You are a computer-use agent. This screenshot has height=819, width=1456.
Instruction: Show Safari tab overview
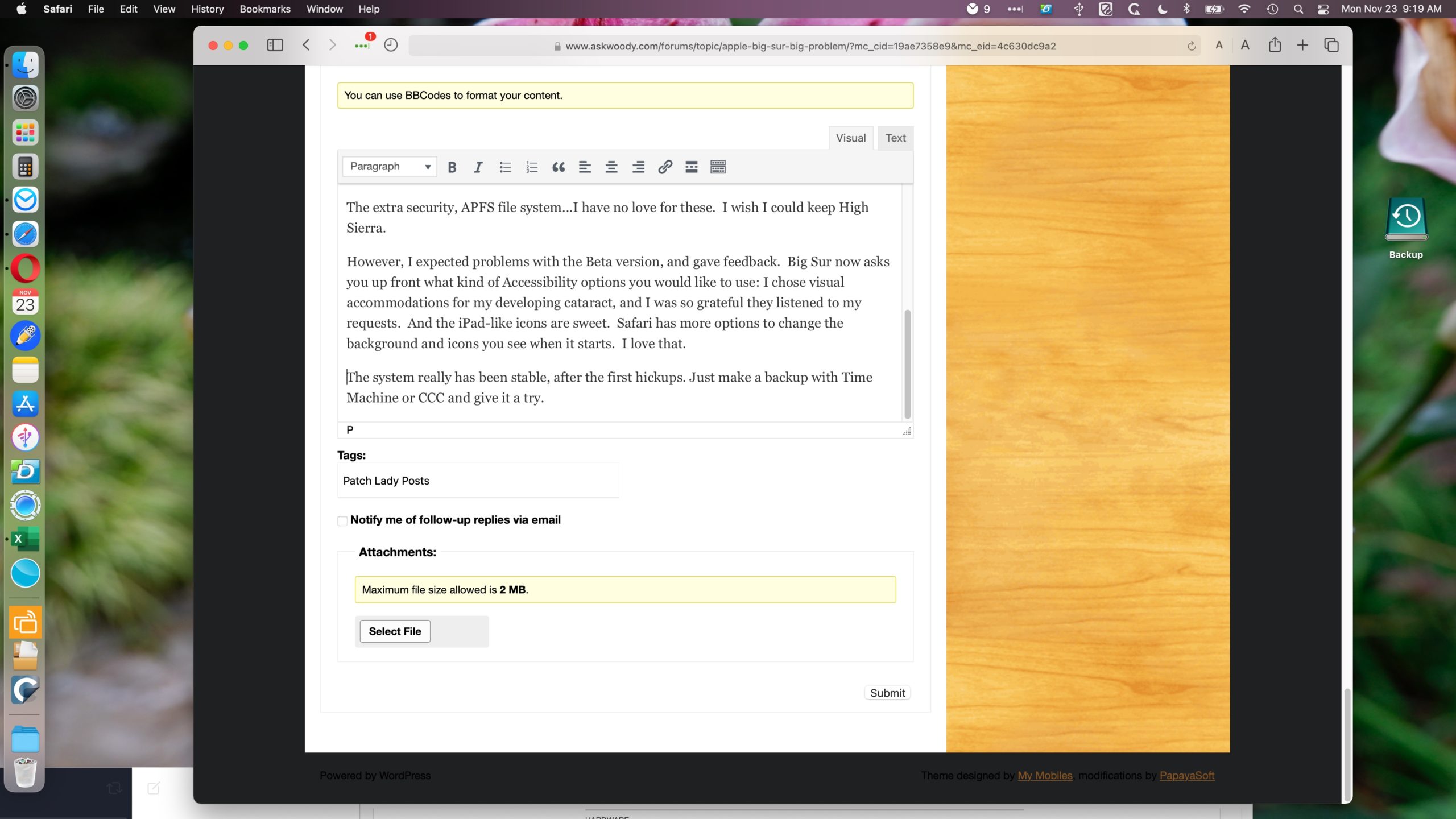pyautogui.click(x=1331, y=45)
